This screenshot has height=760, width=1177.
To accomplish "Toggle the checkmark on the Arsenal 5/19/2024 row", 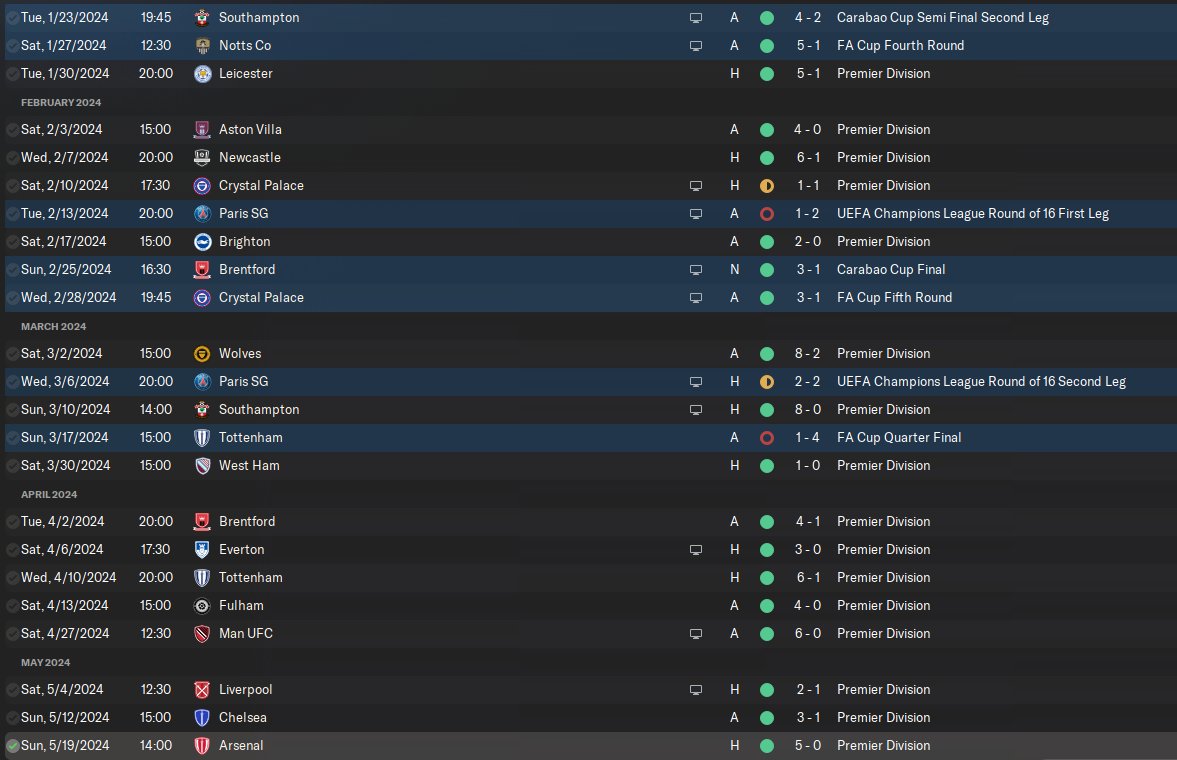I will tap(12, 746).
